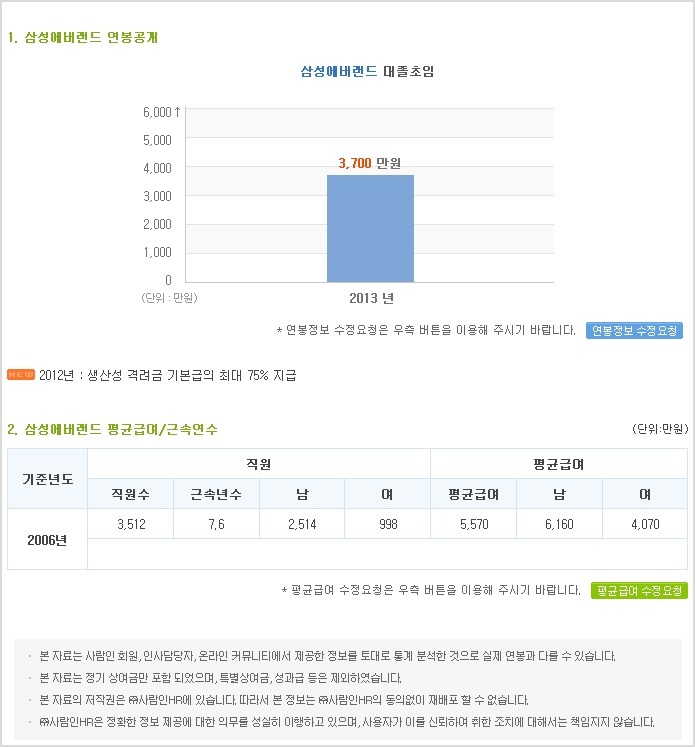
Task: Click the orange NEW badge icon
Action: [x=20, y=375]
